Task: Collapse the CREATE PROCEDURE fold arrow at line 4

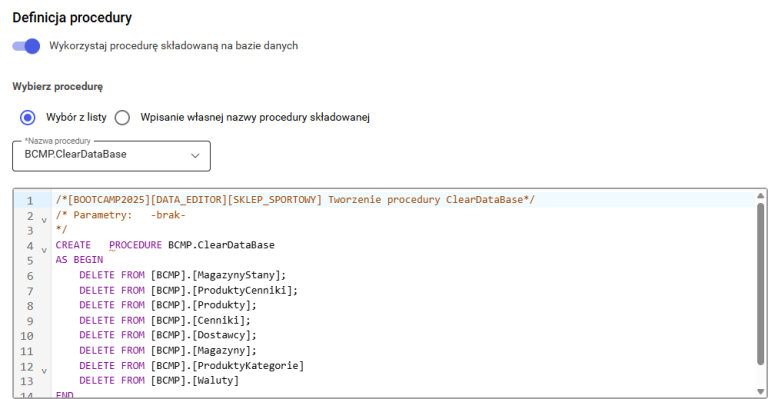Action: click(44, 250)
